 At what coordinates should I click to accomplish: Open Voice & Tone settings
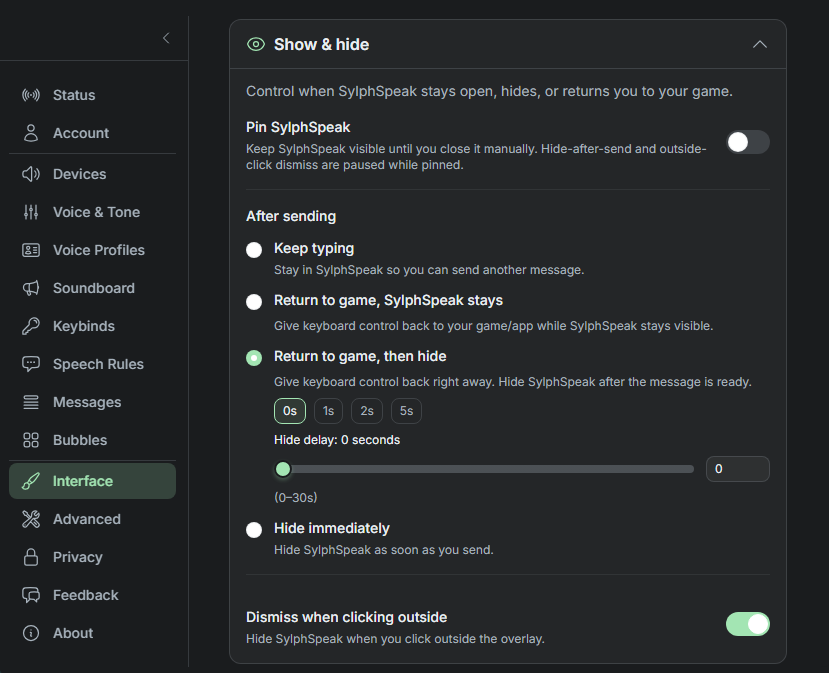pyautogui.click(x=93, y=212)
